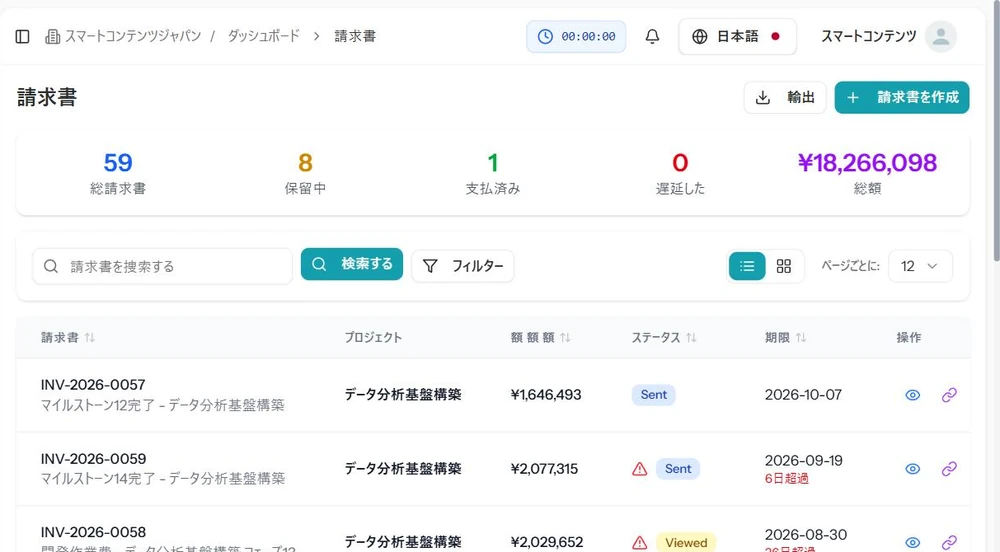Image resolution: width=1000 pixels, height=552 pixels.
Task: Open the 日本語 language selector
Action: tap(737, 36)
